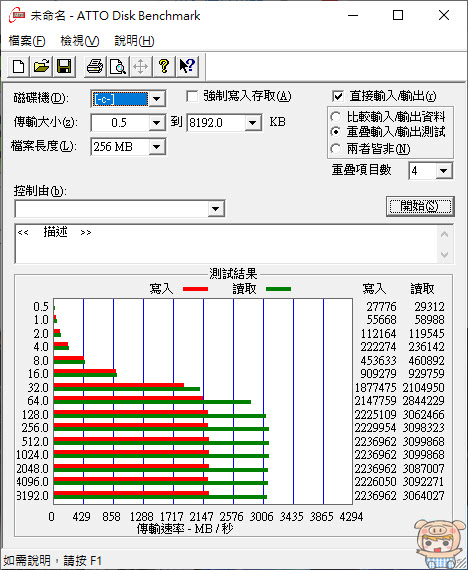Image resolution: width=468 pixels, height=570 pixels.
Task: Open a saved benchmark file icon
Action: pos(41,67)
